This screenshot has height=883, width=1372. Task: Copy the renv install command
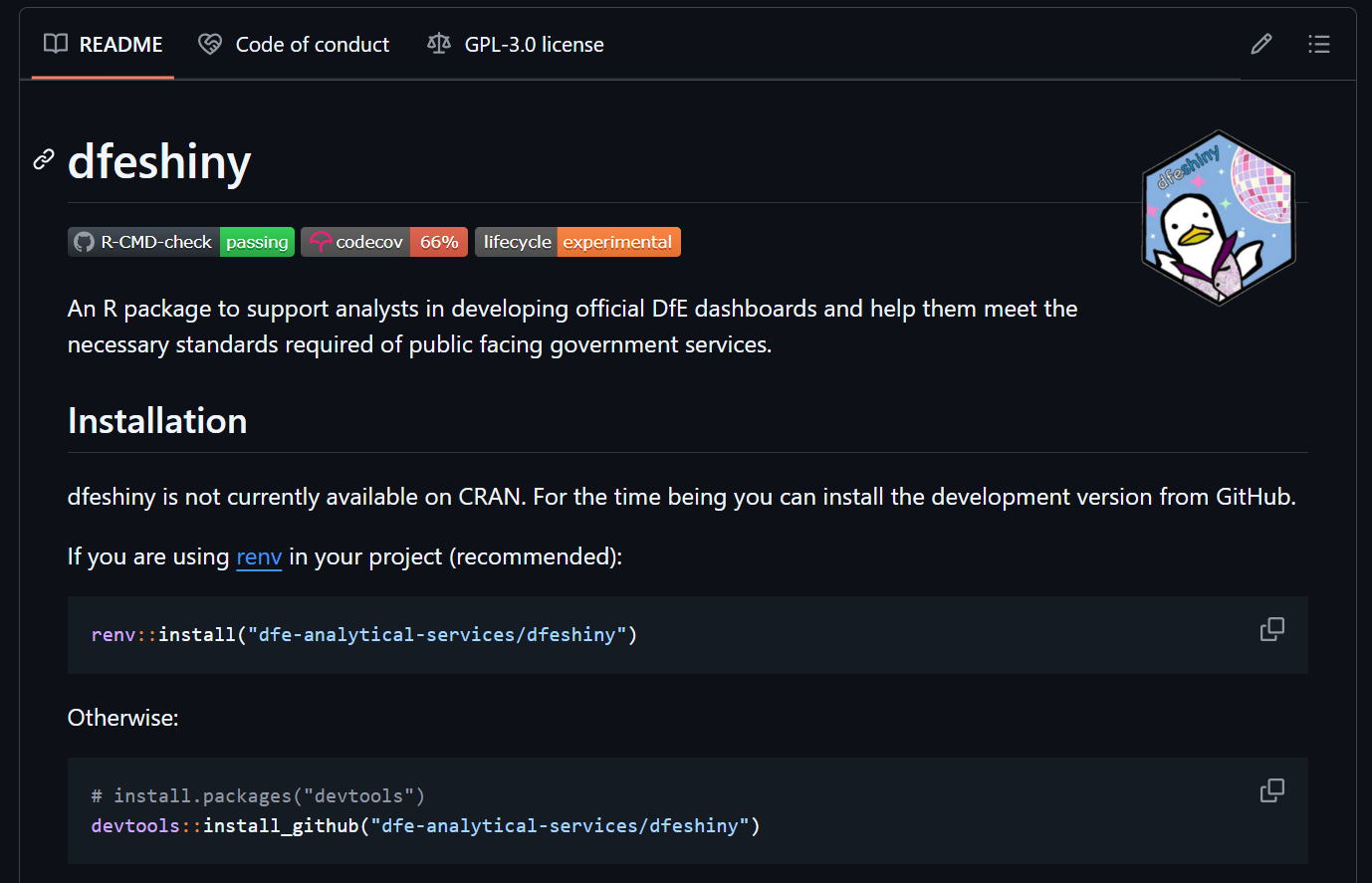click(x=1271, y=629)
